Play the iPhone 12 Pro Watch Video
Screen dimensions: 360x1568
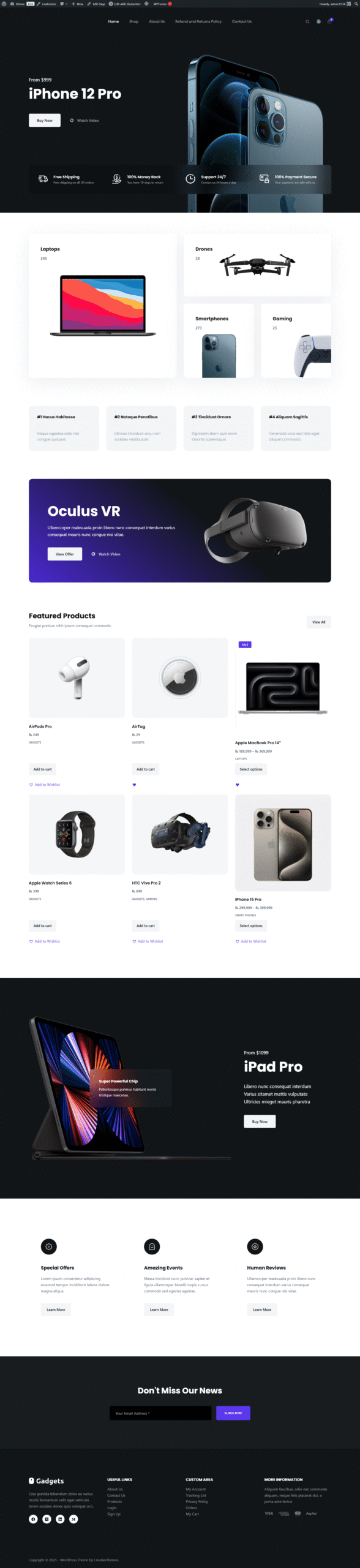(x=84, y=121)
